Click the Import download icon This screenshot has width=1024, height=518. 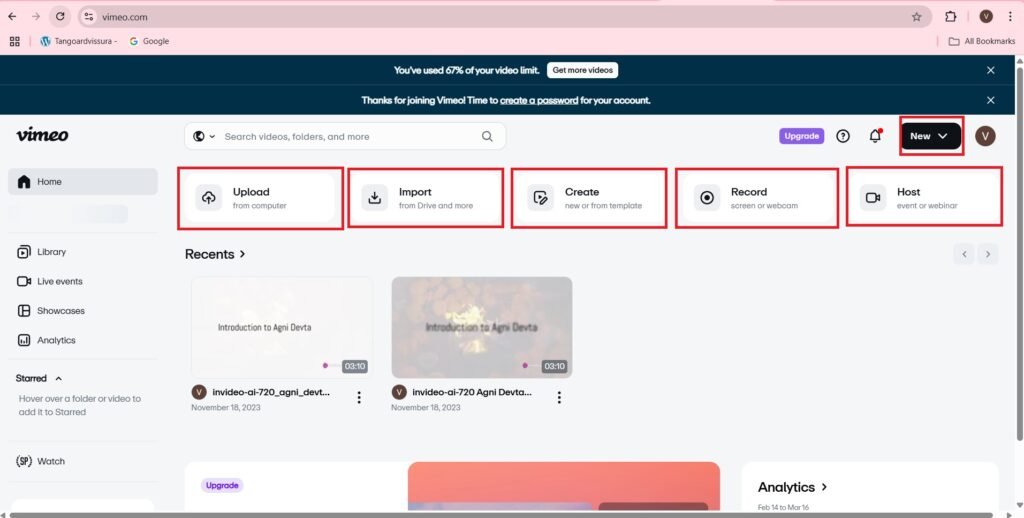click(374, 198)
